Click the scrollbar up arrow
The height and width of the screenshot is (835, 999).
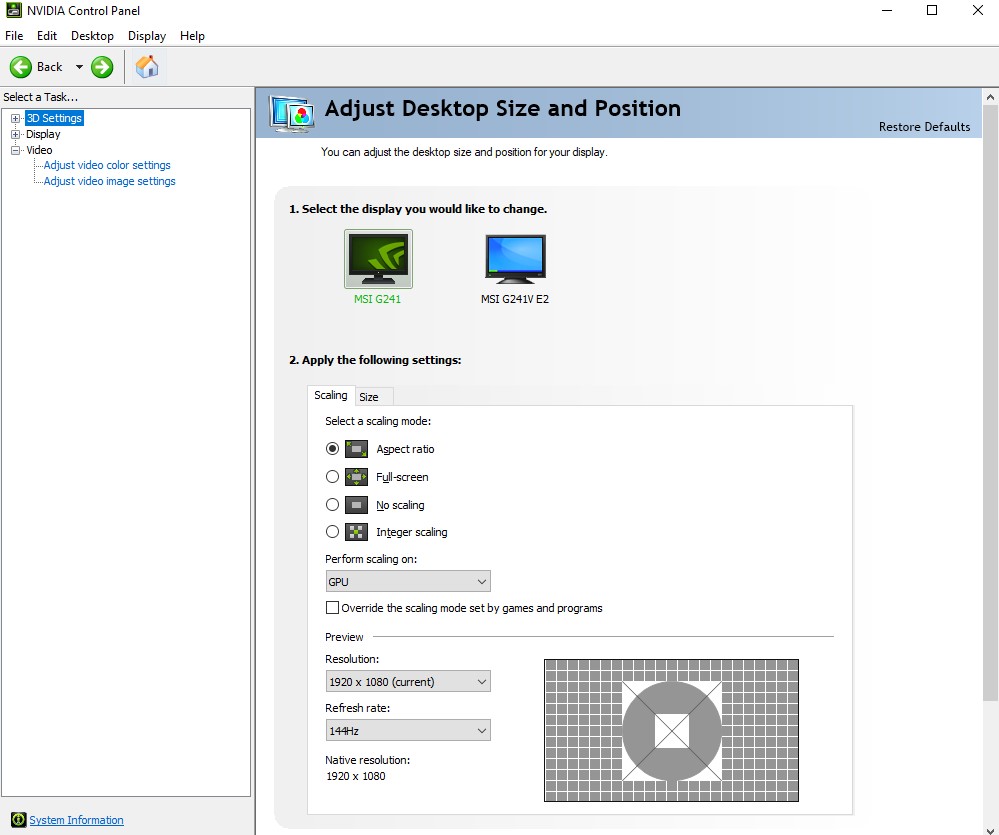pyautogui.click(x=990, y=97)
